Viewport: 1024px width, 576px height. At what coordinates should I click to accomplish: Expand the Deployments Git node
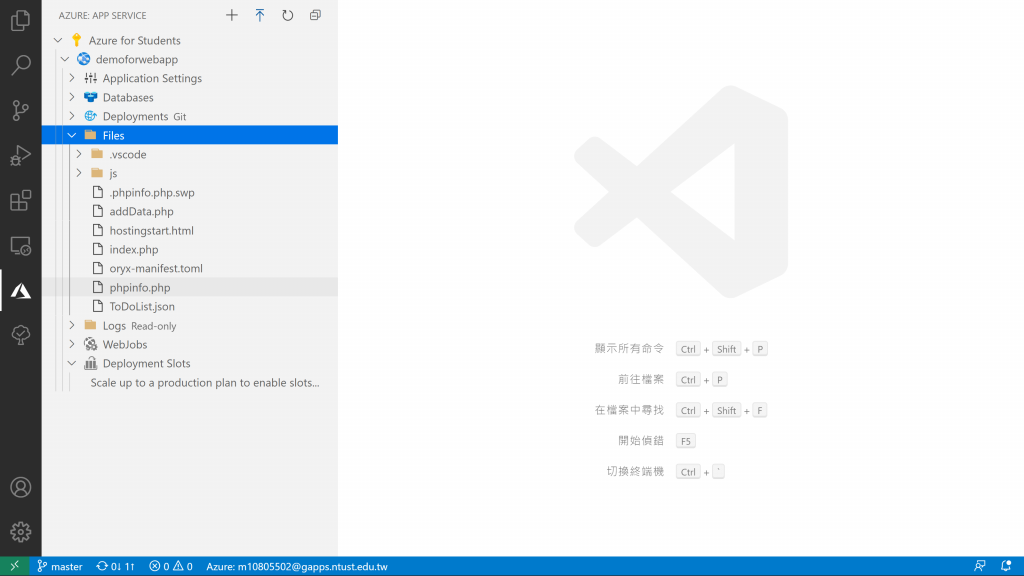[x=72, y=116]
